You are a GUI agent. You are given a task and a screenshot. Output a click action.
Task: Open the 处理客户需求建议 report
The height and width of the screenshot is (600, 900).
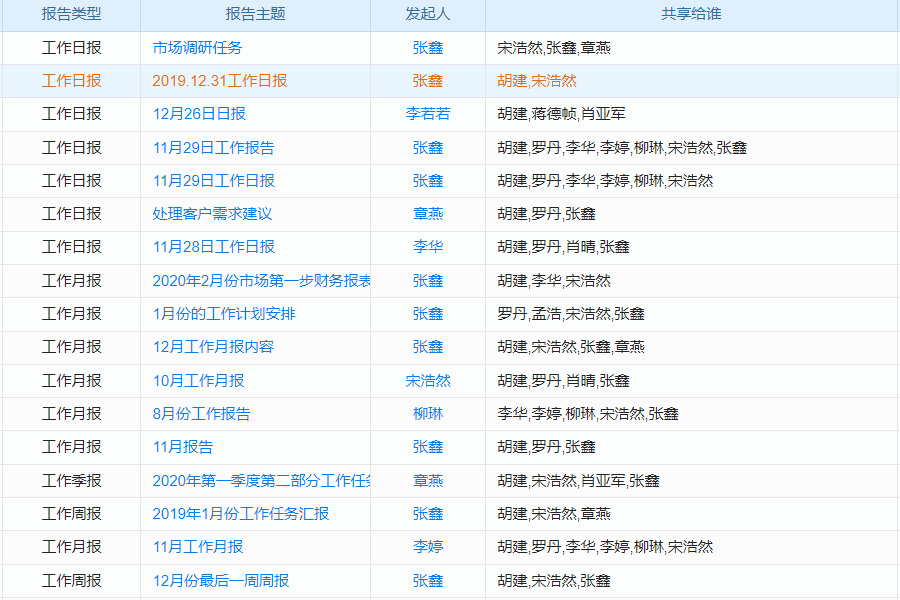(x=212, y=214)
